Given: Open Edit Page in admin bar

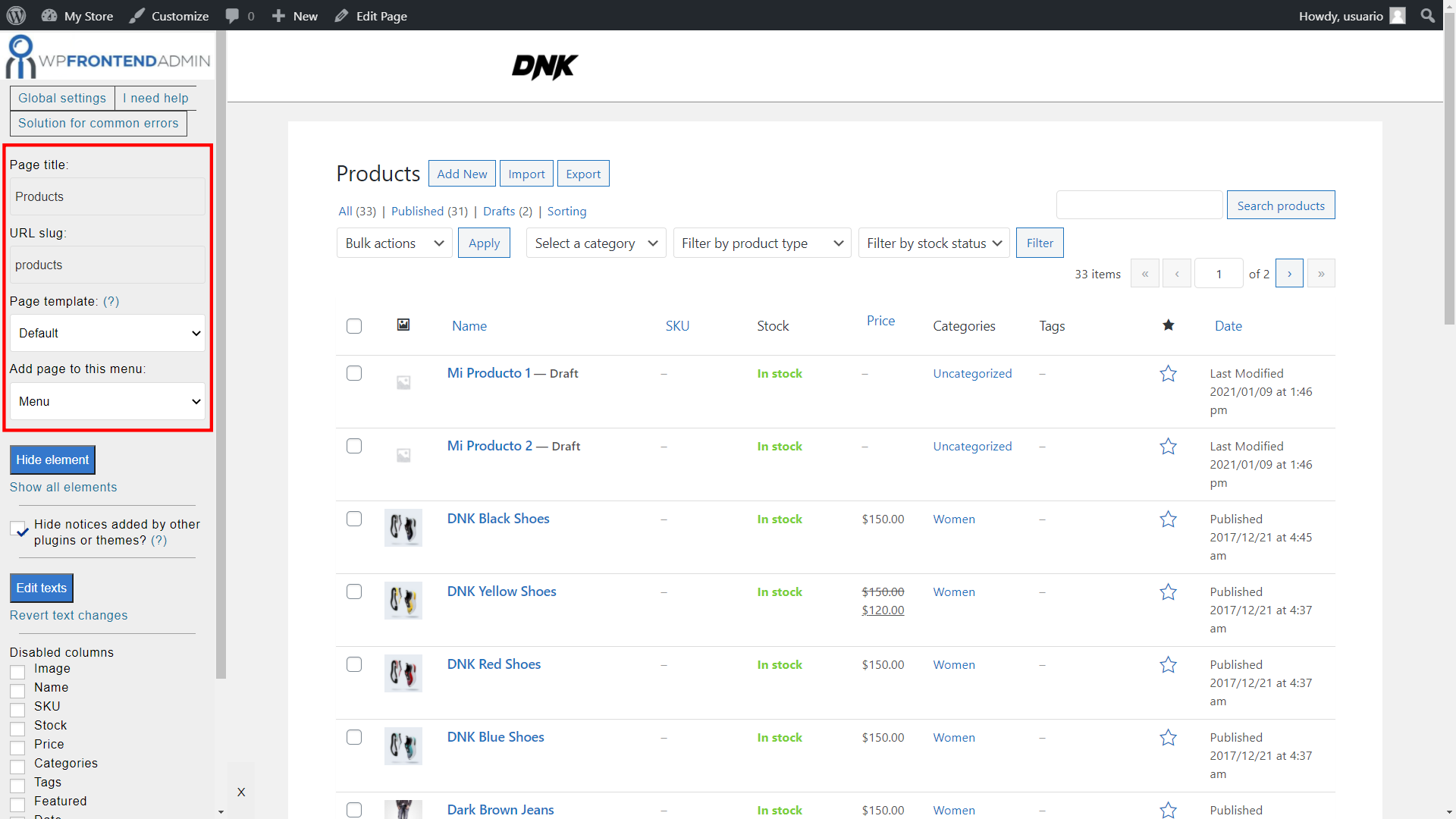Looking at the screenshot, I should coord(371,16).
